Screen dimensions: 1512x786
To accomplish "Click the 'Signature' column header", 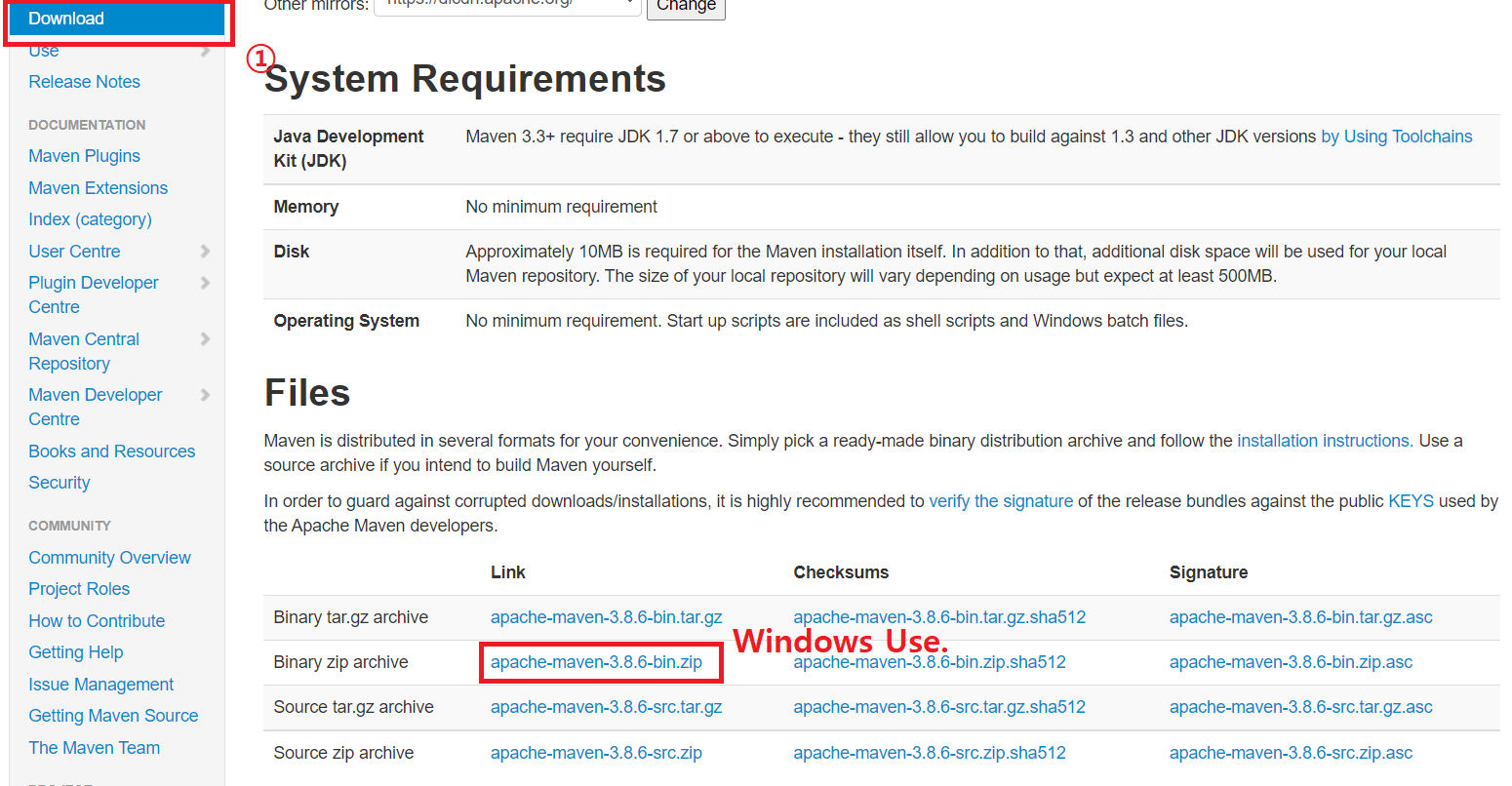I will click(x=1209, y=572).
